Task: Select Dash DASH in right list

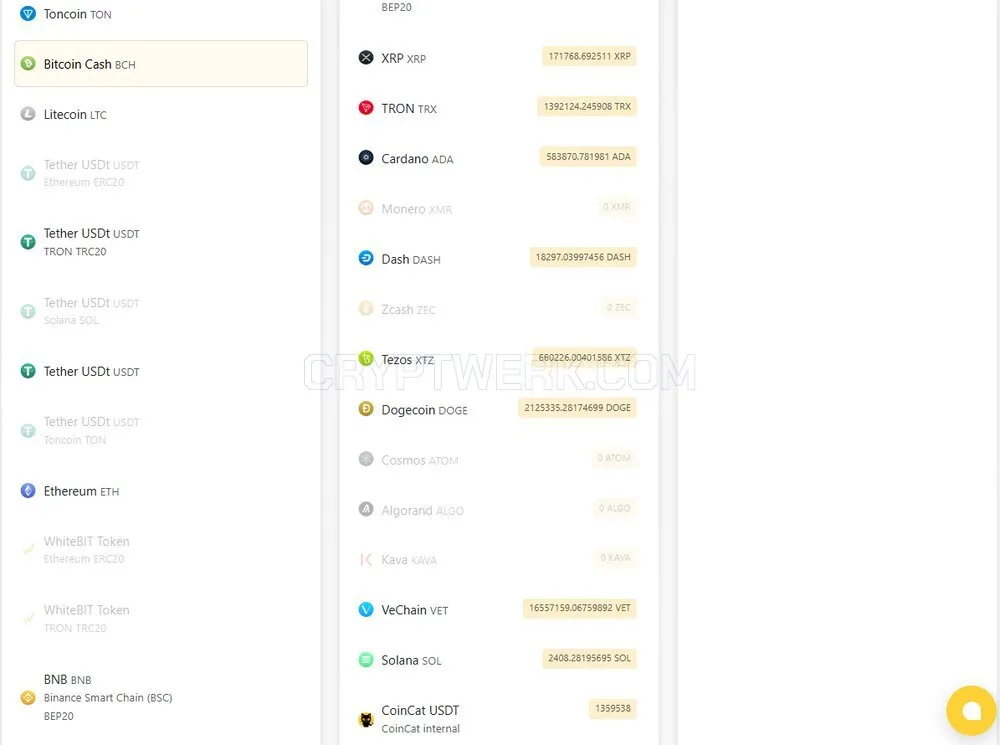Action: pyautogui.click(x=498, y=258)
